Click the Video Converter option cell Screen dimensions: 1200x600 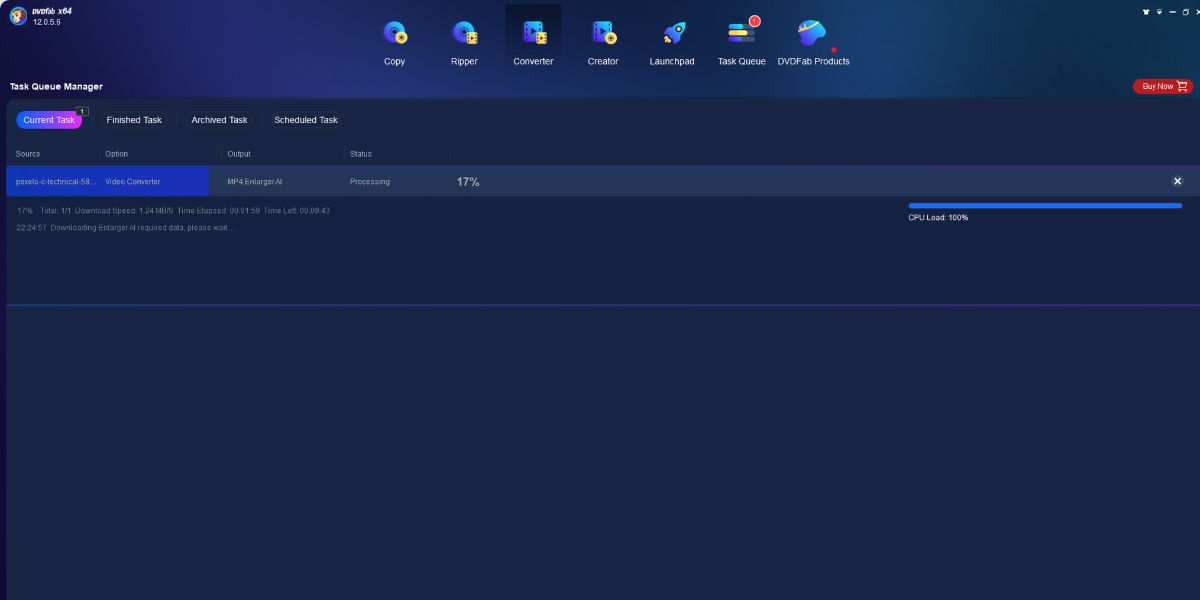pyautogui.click(x=133, y=182)
